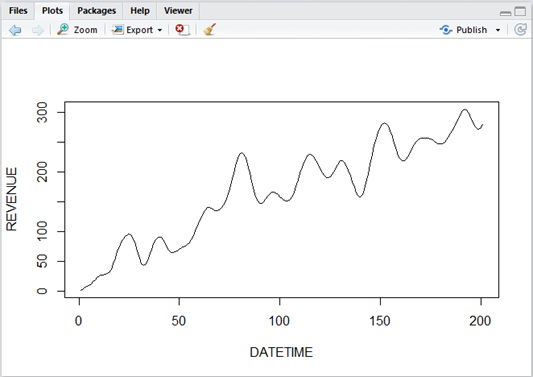Open the Viewer tab

tap(178, 11)
